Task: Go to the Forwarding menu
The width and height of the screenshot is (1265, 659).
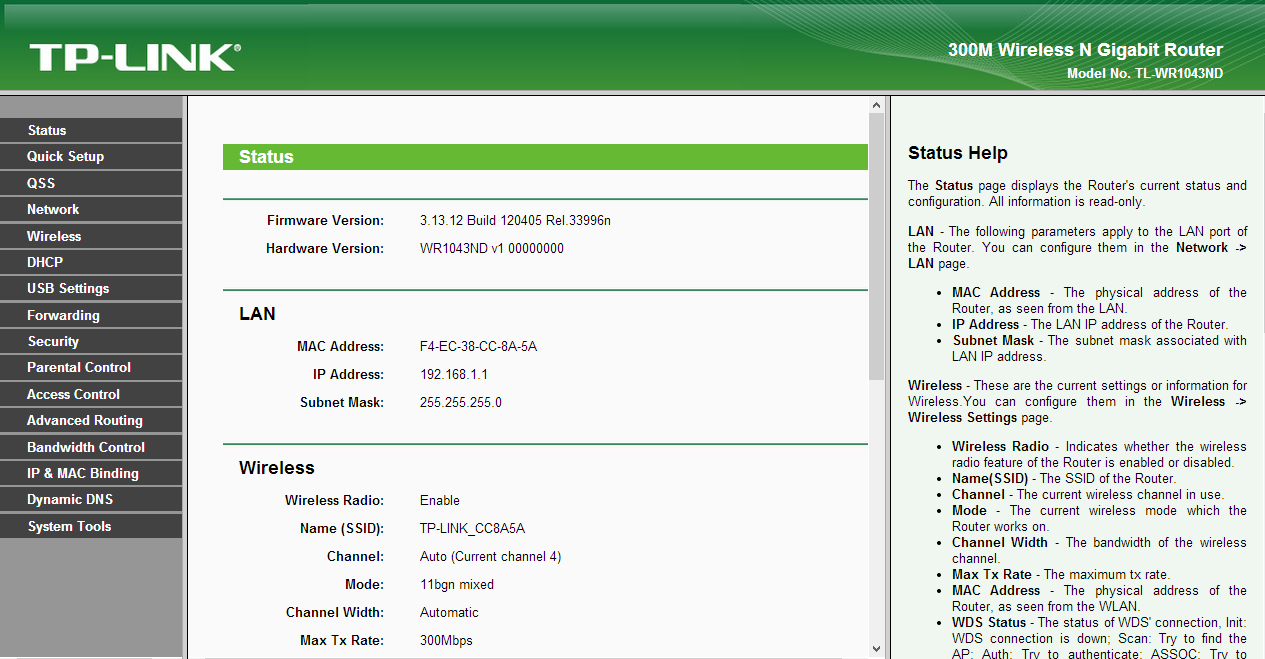Action: pos(91,315)
